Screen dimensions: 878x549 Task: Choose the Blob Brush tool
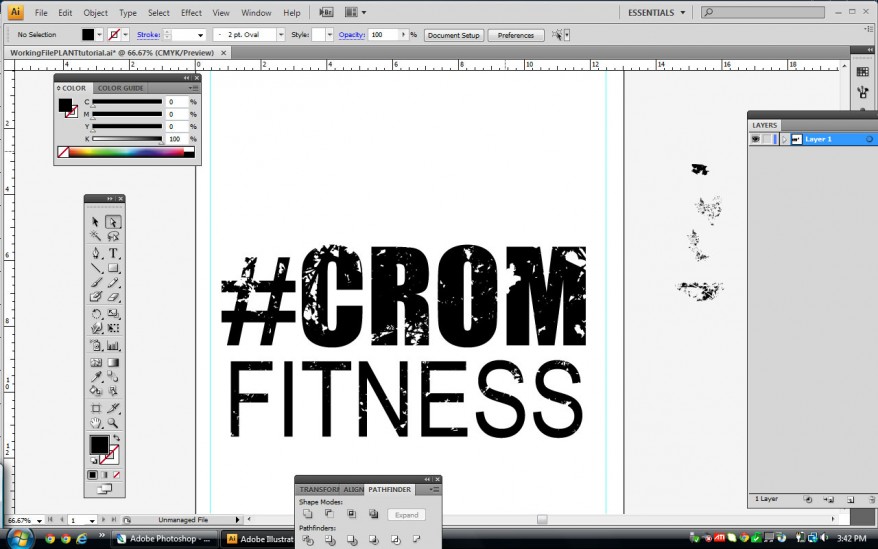[96, 297]
